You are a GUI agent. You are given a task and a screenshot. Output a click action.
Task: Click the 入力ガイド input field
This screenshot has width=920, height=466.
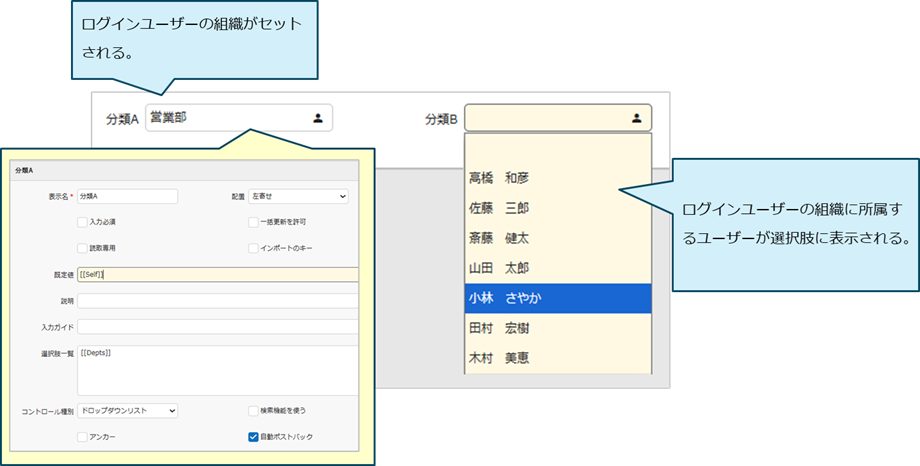pyautogui.click(x=216, y=326)
